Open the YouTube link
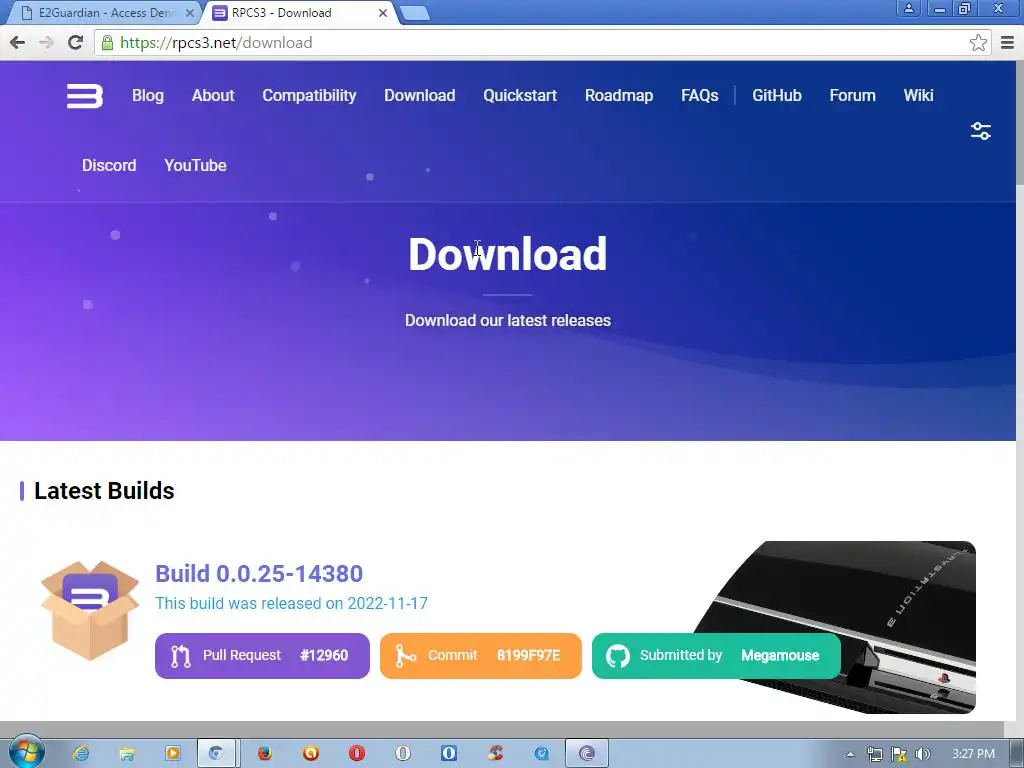Image resolution: width=1024 pixels, height=768 pixels. coord(195,166)
